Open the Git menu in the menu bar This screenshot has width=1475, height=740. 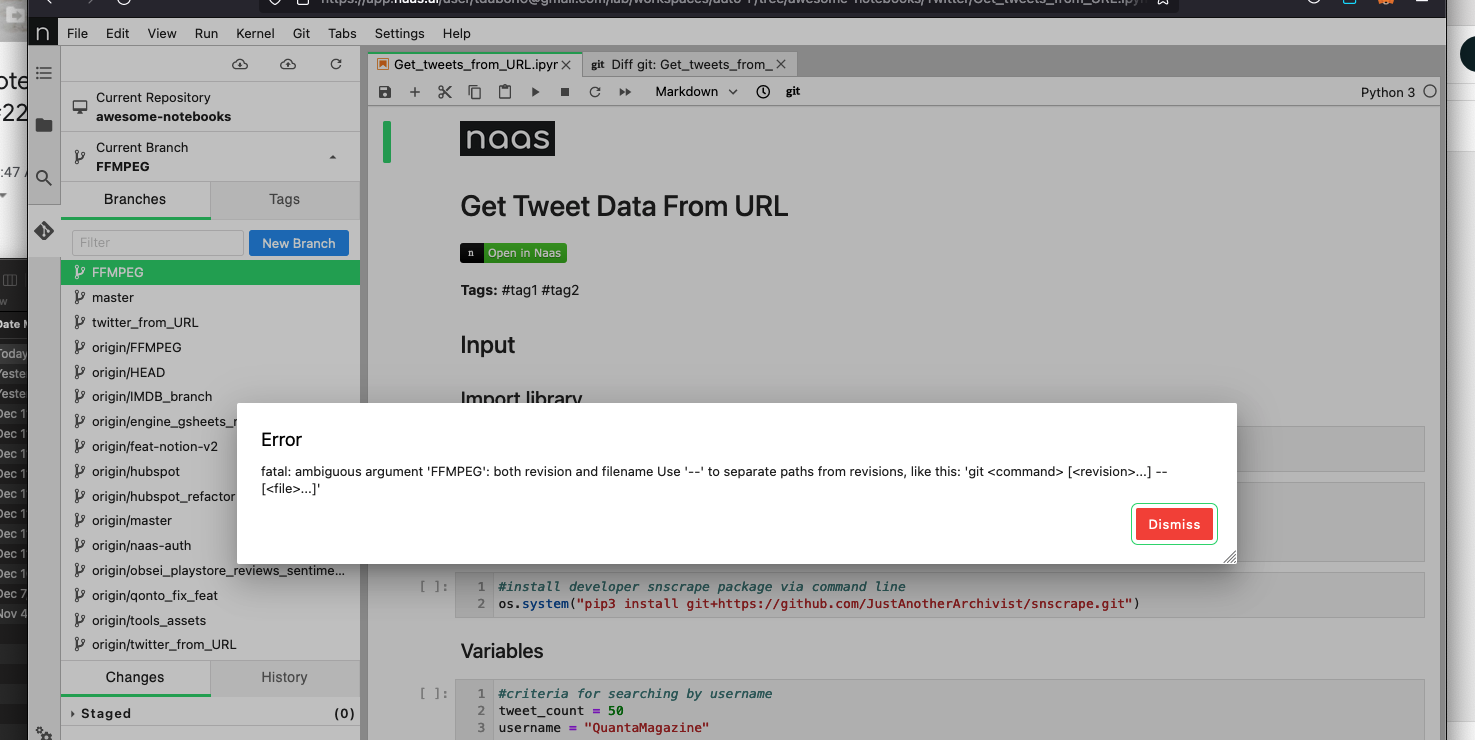click(x=301, y=33)
